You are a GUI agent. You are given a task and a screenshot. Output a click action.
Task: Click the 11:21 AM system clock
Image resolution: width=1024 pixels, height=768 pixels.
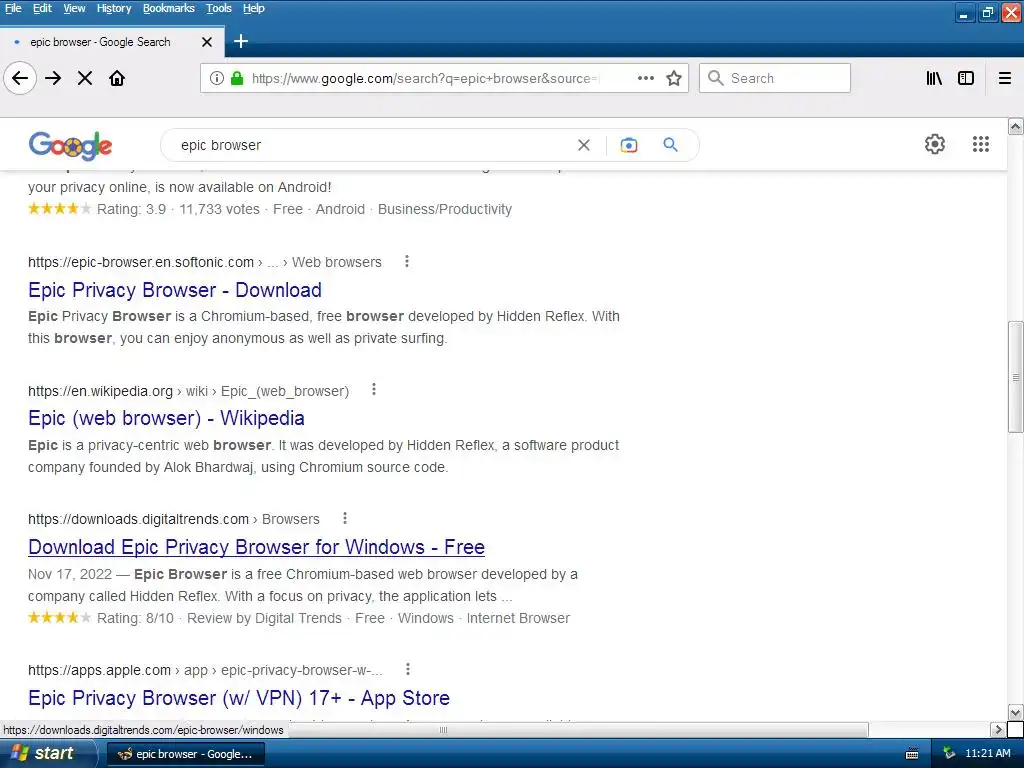(988, 754)
